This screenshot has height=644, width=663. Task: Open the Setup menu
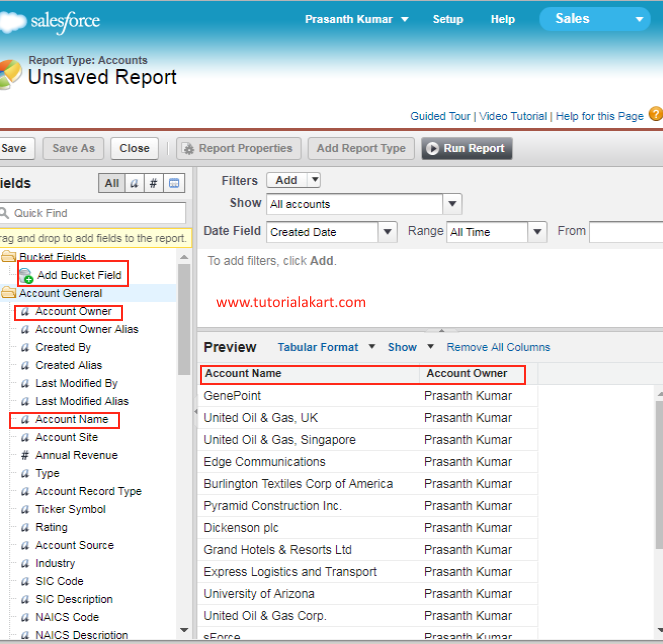[448, 19]
